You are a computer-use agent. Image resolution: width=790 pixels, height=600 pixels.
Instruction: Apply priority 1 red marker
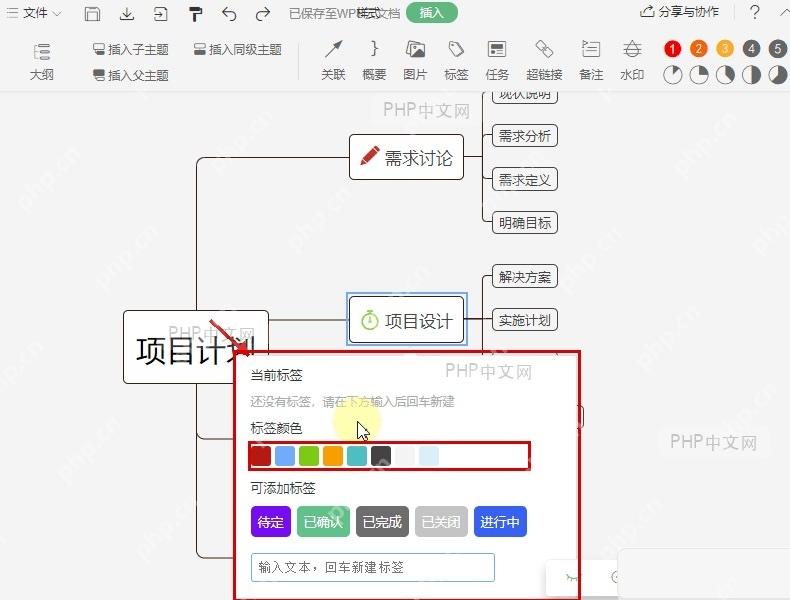tap(673, 49)
